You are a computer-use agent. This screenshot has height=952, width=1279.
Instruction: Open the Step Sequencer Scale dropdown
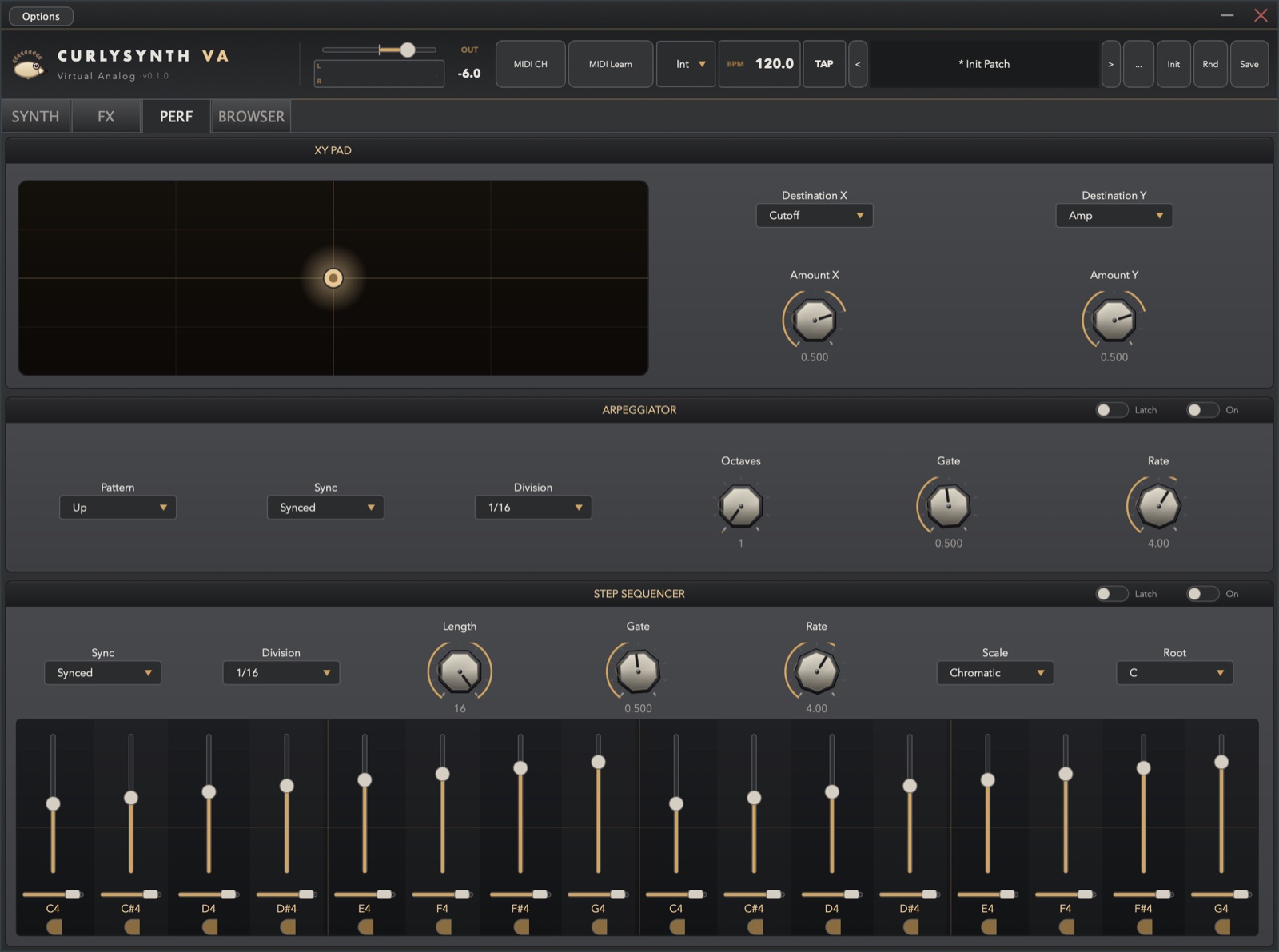[995, 673]
